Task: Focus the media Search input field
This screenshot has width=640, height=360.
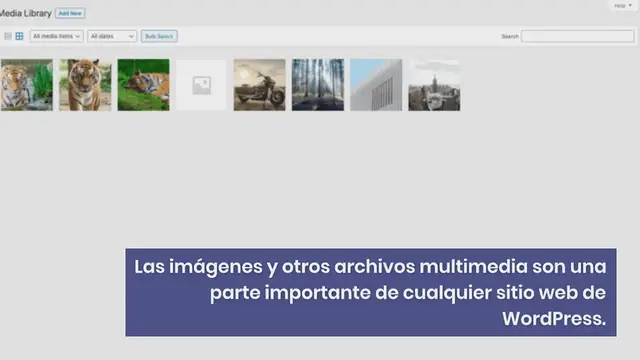Action: pos(578,36)
